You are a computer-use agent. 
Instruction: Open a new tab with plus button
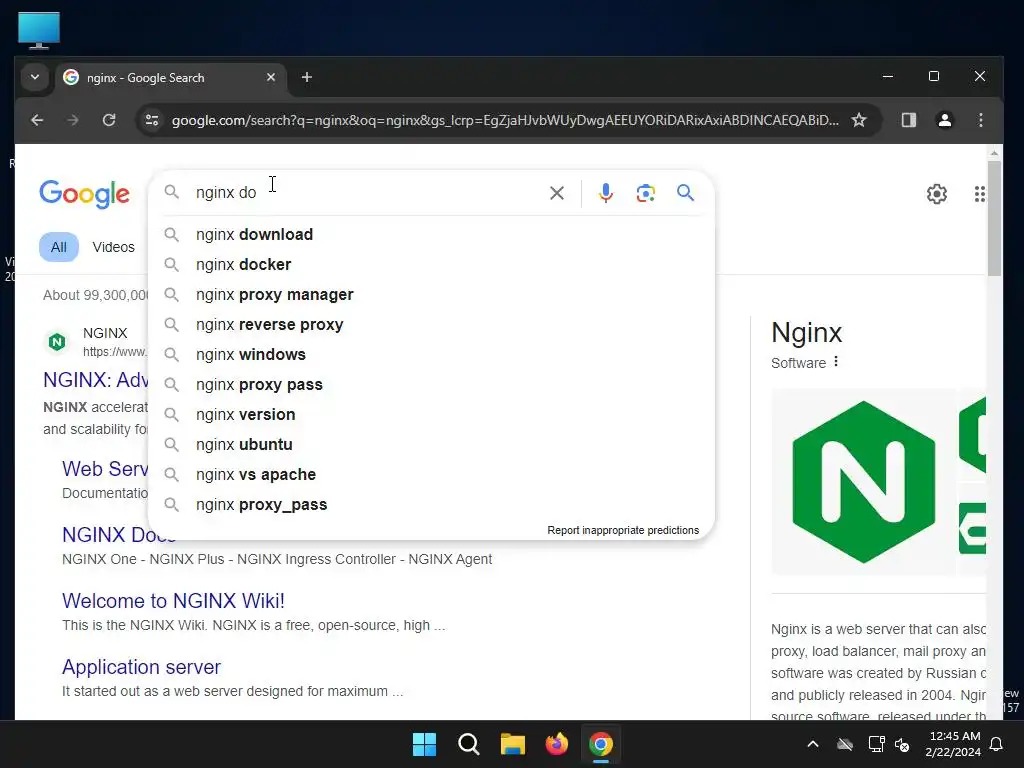(x=306, y=78)
